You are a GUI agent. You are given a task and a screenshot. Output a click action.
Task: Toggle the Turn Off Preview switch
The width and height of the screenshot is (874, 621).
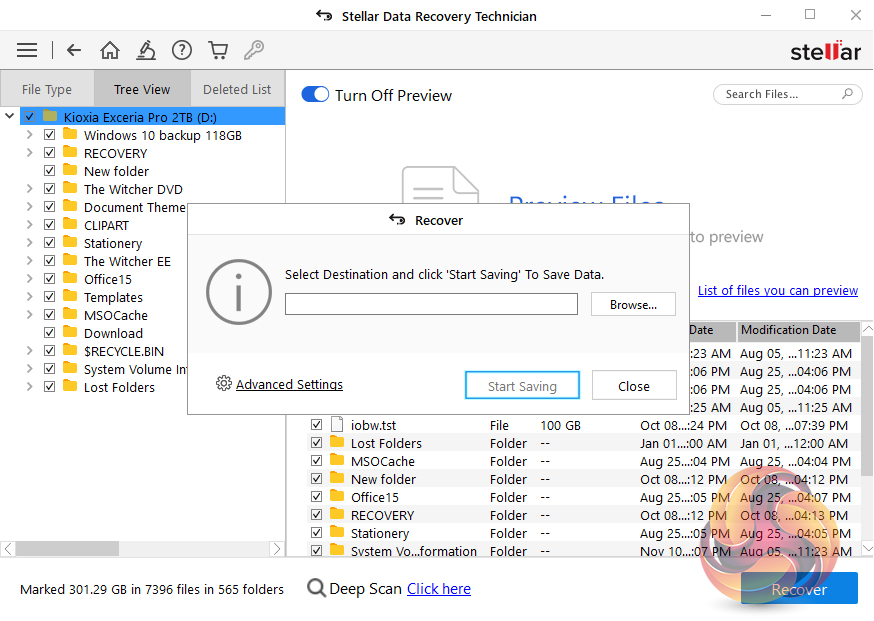click(315, 94)
